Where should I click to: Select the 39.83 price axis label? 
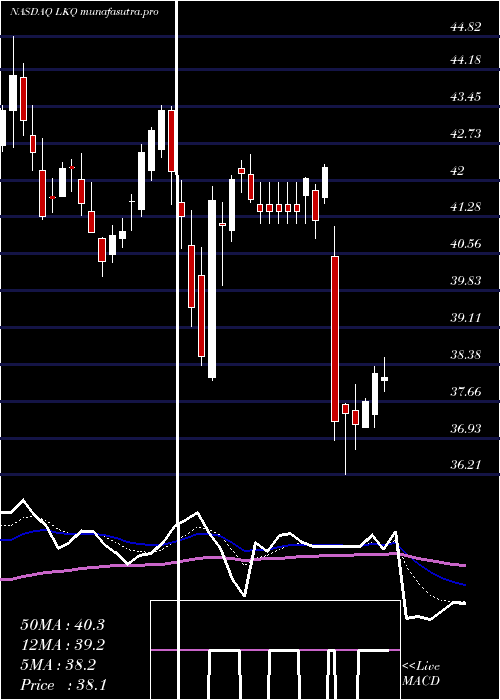click(466, 281)
